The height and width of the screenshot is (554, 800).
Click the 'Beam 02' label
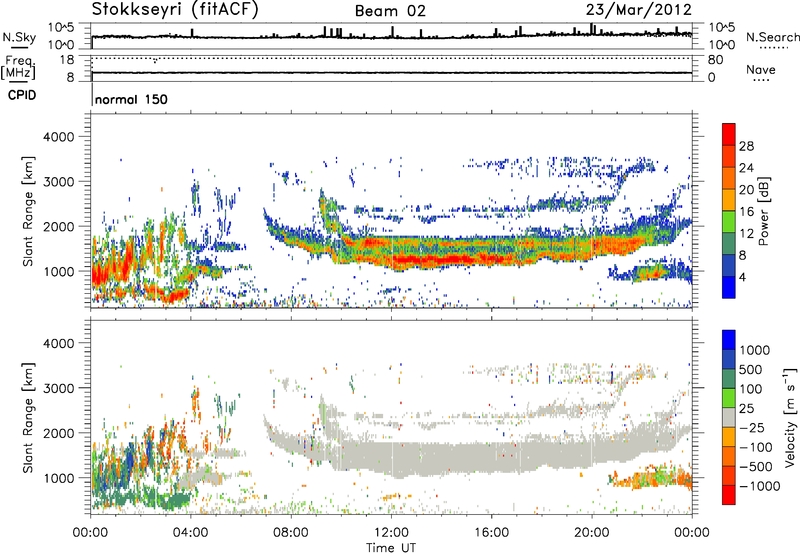coord(390,11)
